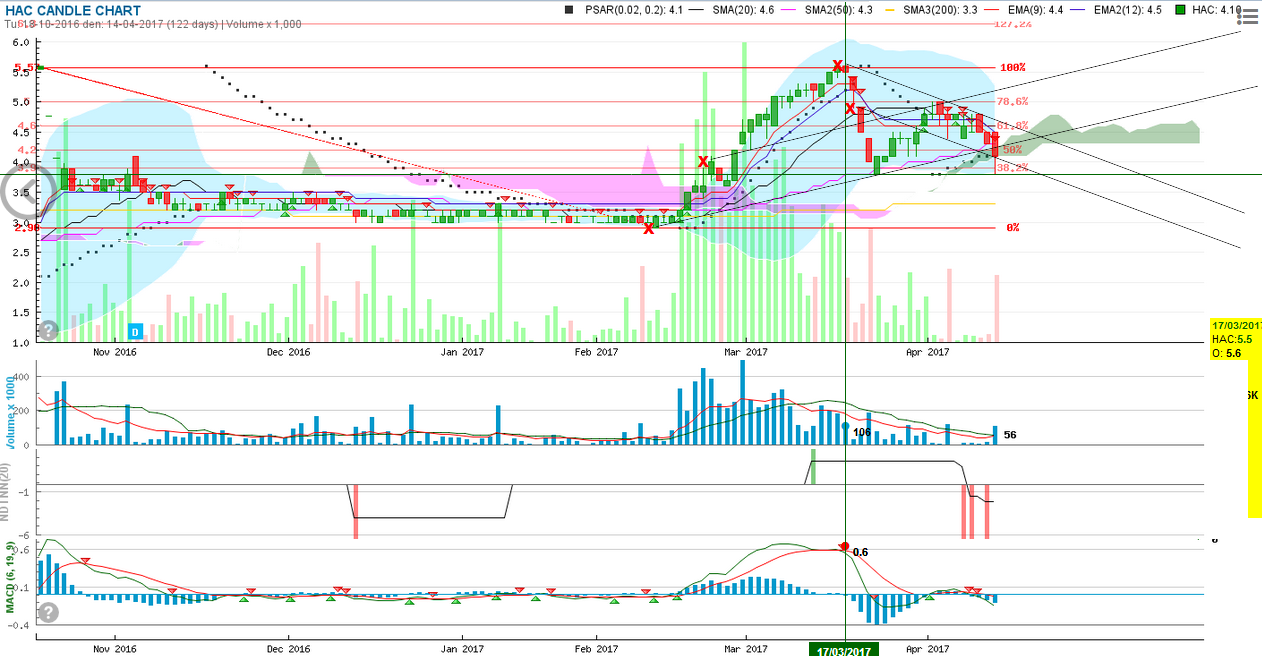Image resolution: width=1262 pixels, height=656 pixels.
Task: Click the 61.8% Fibonacci level label
Action: coord(1012,126)
